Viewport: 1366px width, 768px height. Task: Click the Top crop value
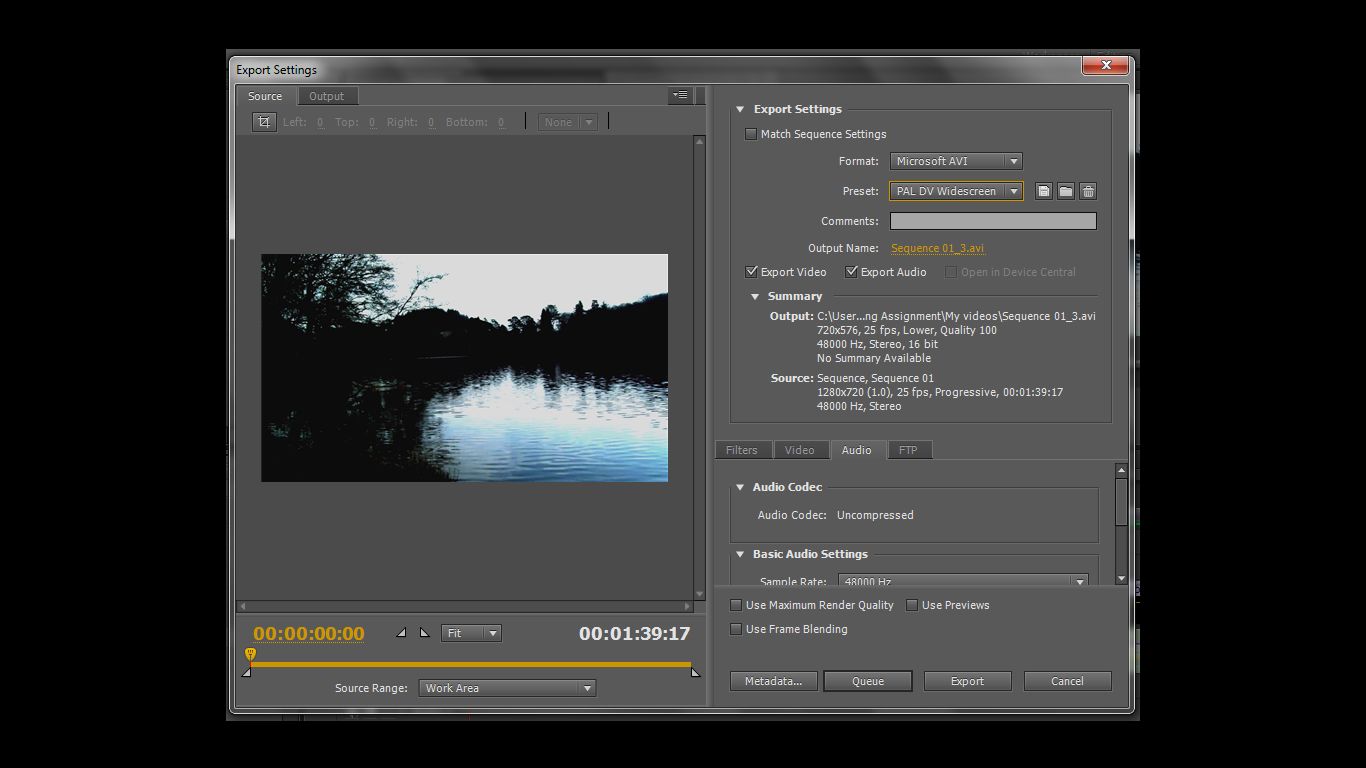(372, 122)
